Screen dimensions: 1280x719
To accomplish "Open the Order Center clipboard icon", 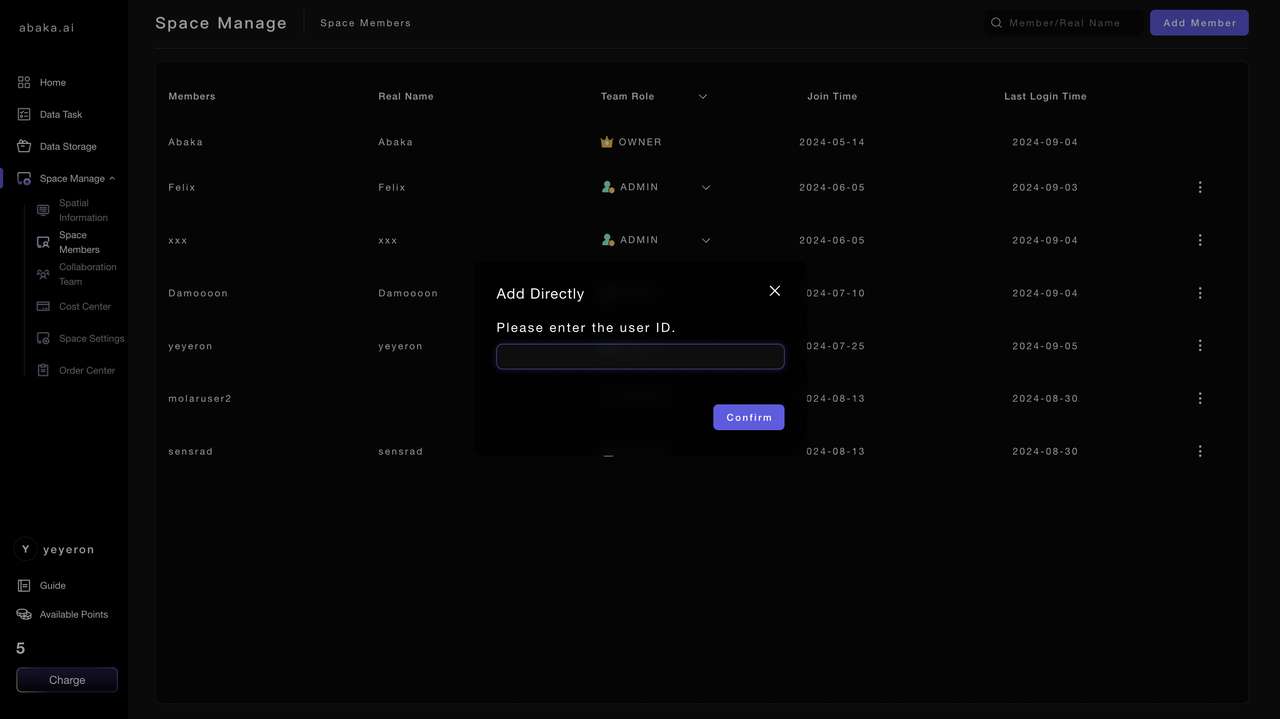I will [43, 371].
